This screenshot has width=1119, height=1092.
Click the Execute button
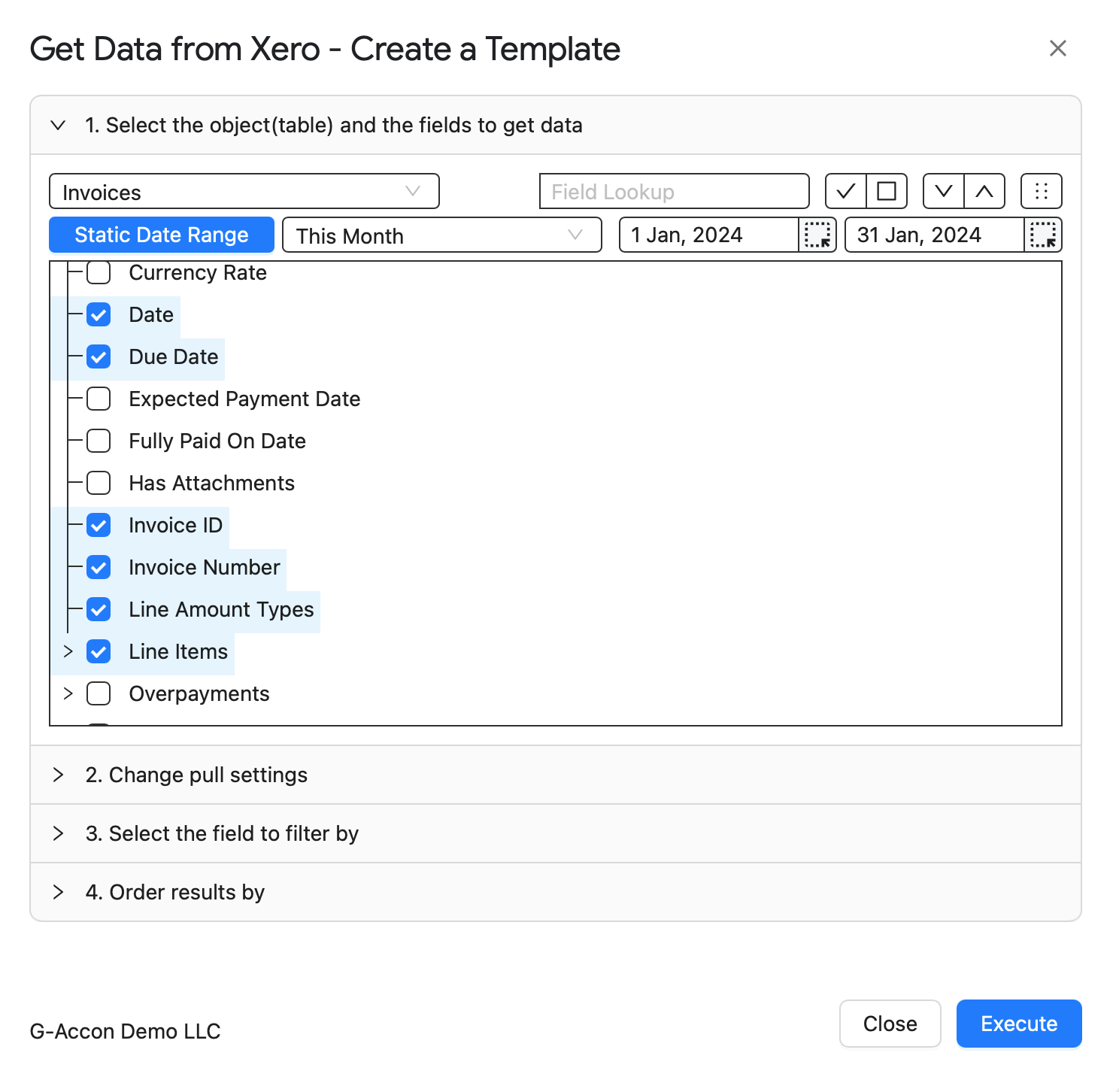tap(1019, 1024)
